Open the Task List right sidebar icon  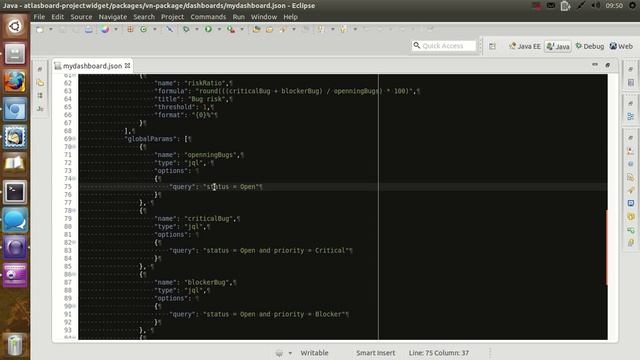pos(631,83)
